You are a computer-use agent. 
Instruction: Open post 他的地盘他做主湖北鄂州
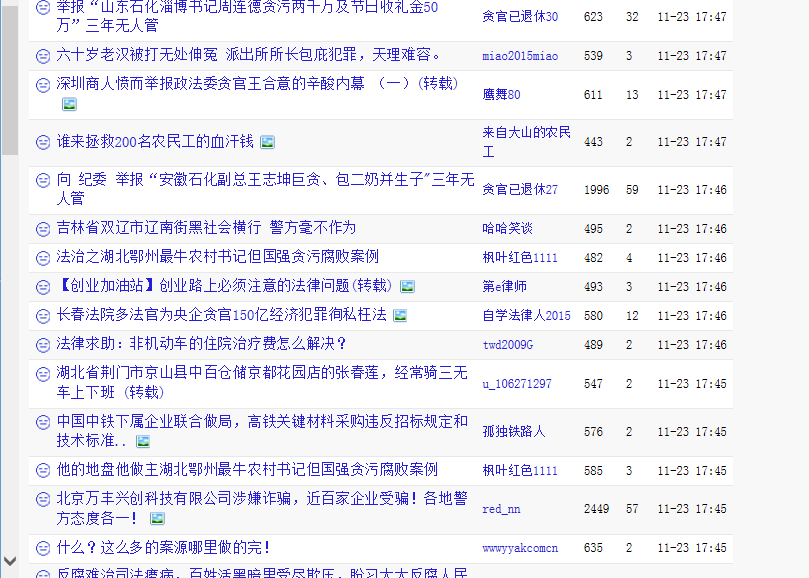[247, 470]
